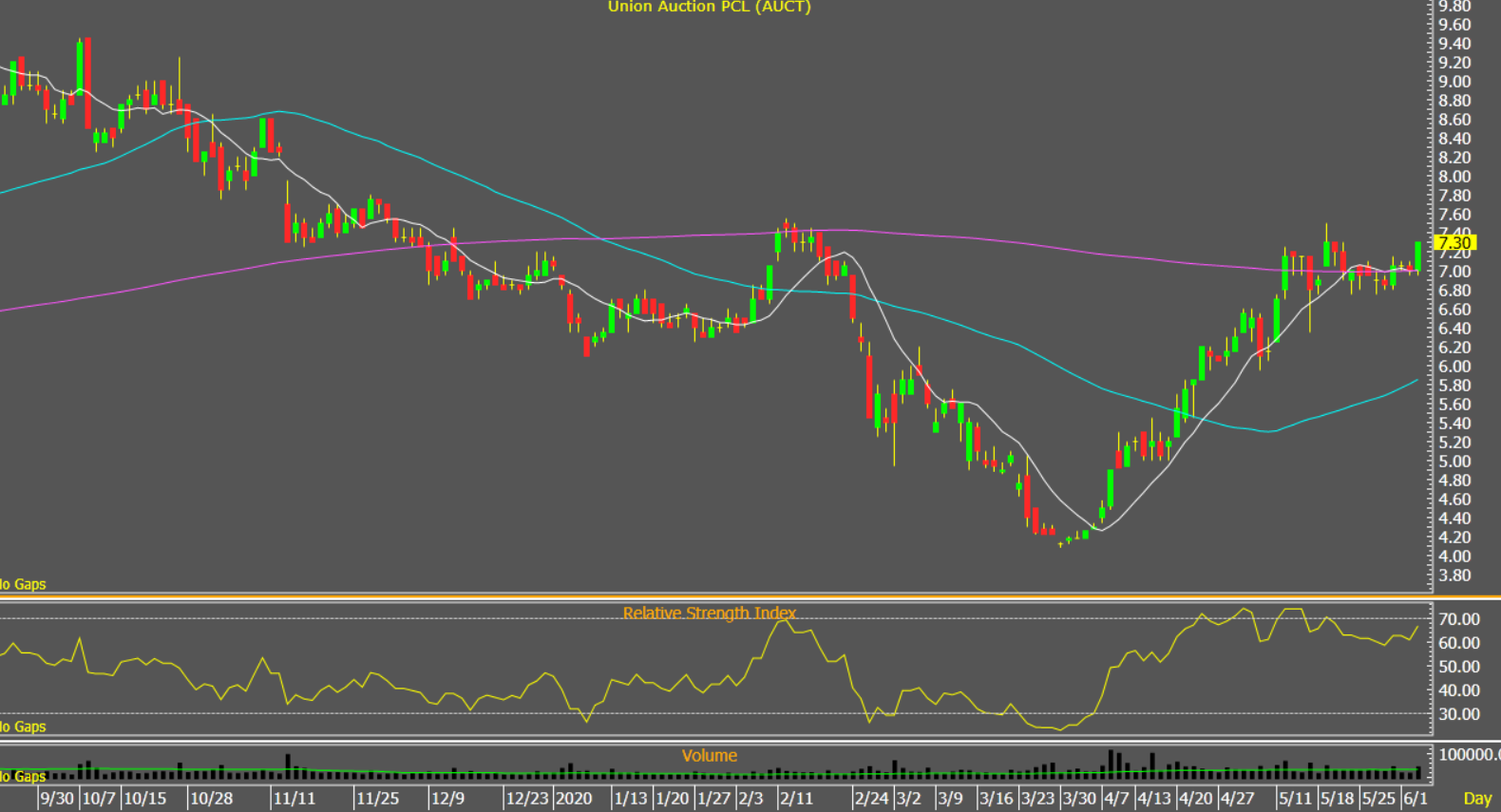
Task: Click the RSI 60.00 level label
Action: 1459,643
